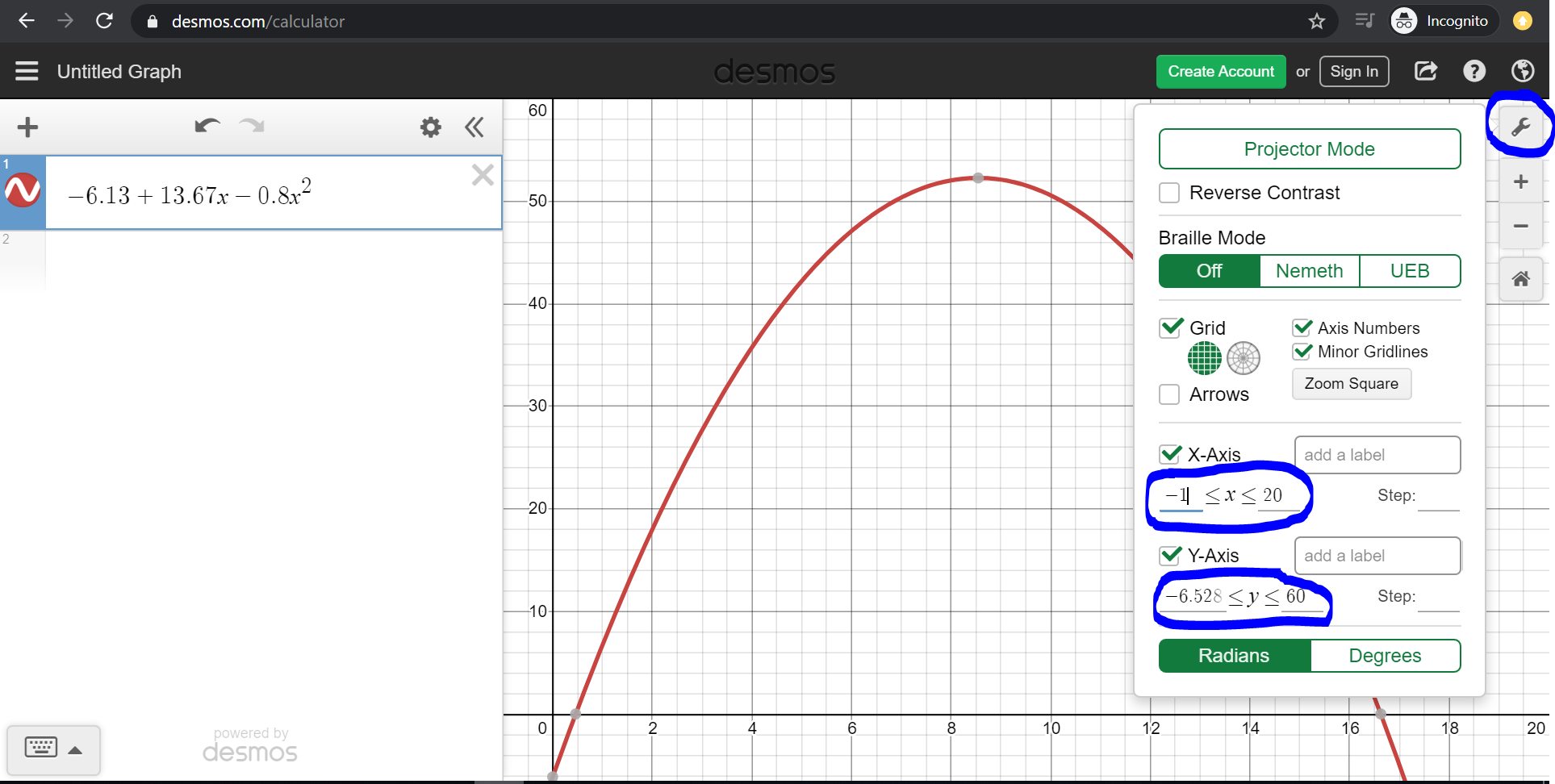Click the zoom out minus button
1555x784 pixels.
click(x=1520, y=226)
